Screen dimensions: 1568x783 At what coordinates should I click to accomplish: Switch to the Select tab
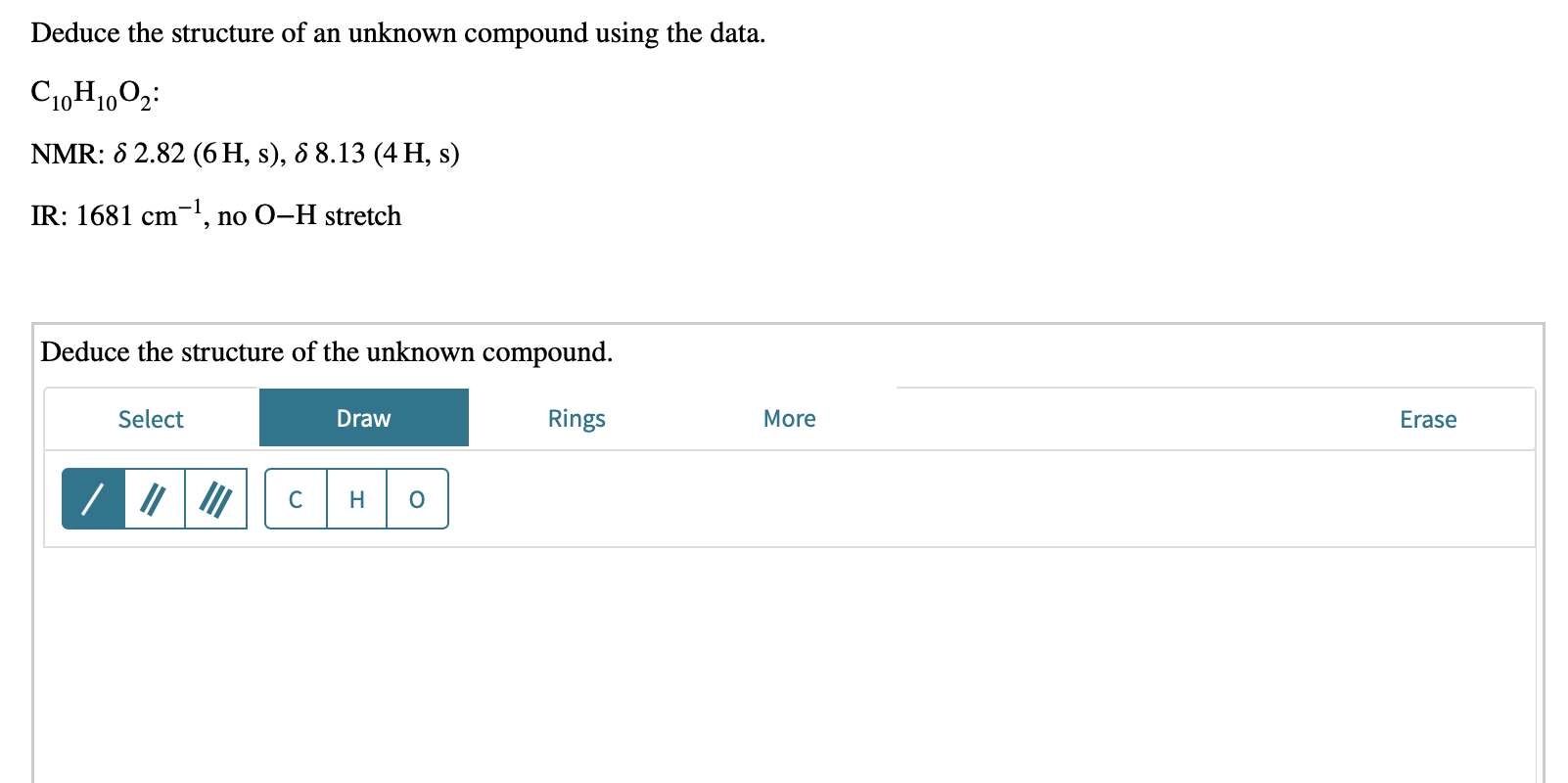point(151,418)
